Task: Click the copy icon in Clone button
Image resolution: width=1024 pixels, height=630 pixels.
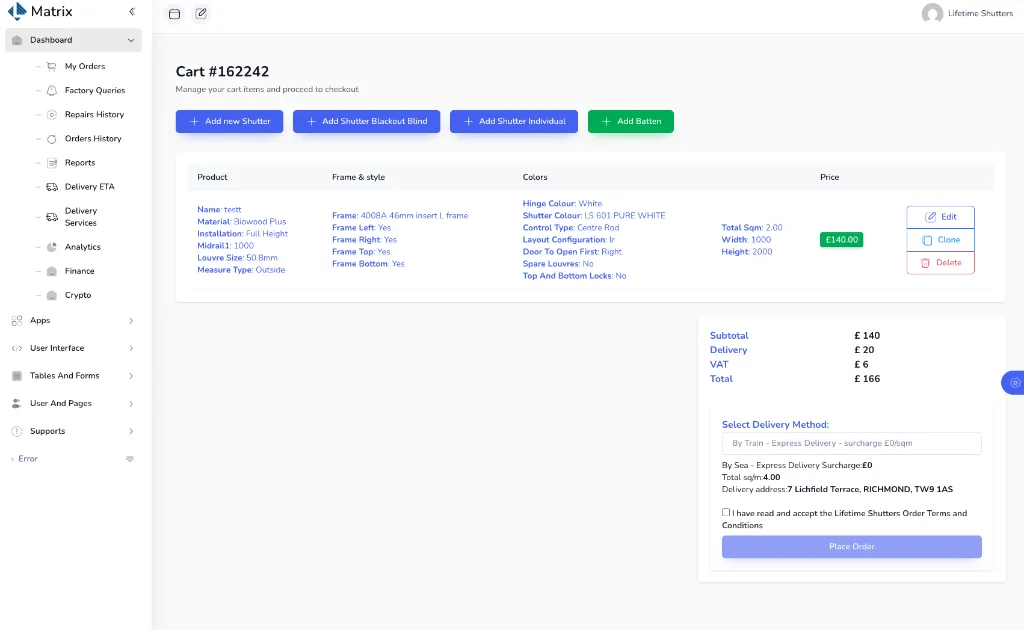Action: [x=927, y=240]
